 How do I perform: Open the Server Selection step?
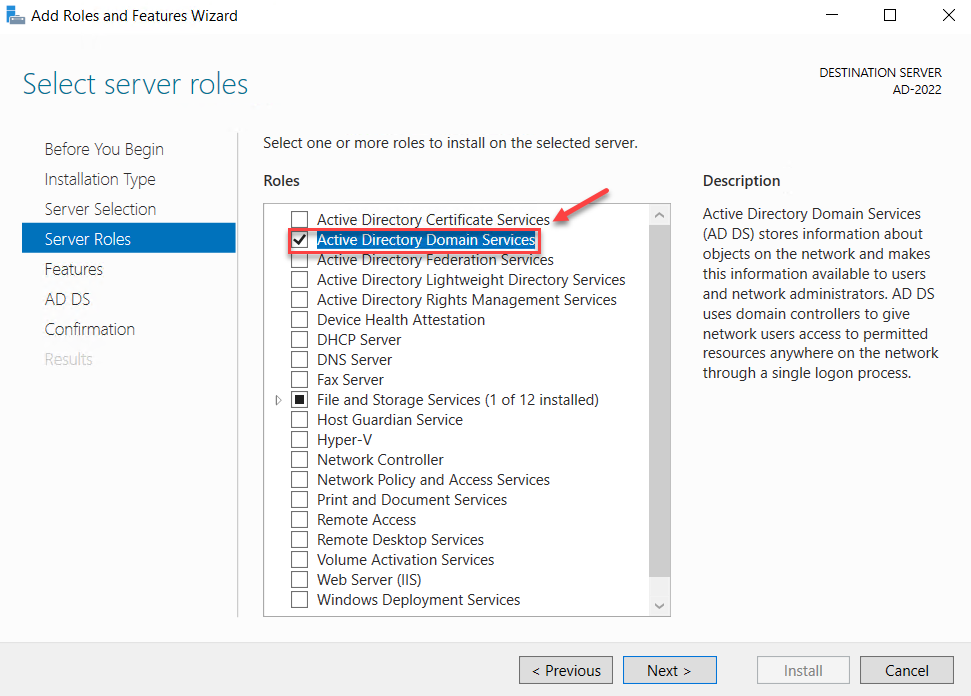point(100,208)
